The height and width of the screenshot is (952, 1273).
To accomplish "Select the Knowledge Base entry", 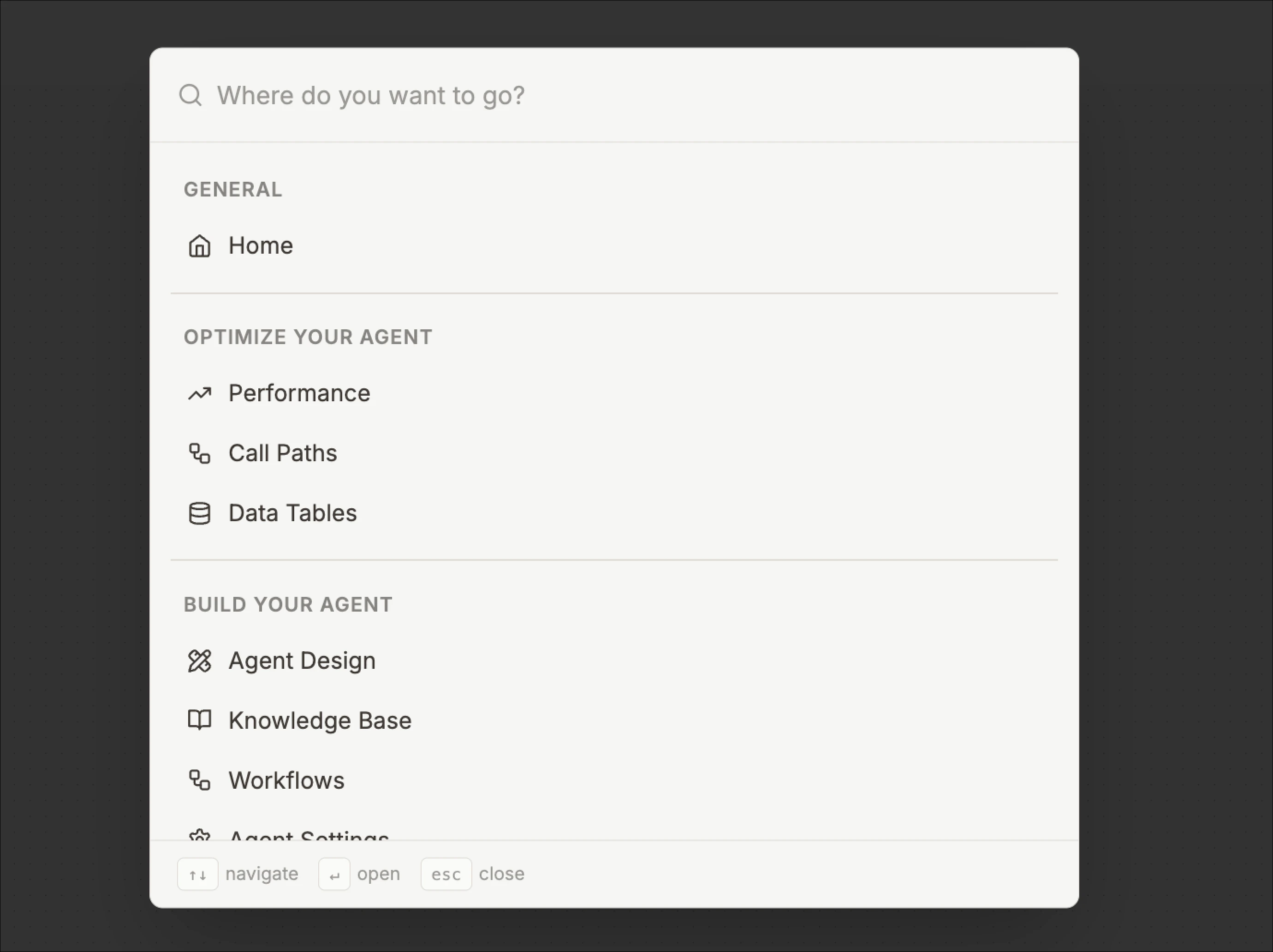I will coord(320,720).
